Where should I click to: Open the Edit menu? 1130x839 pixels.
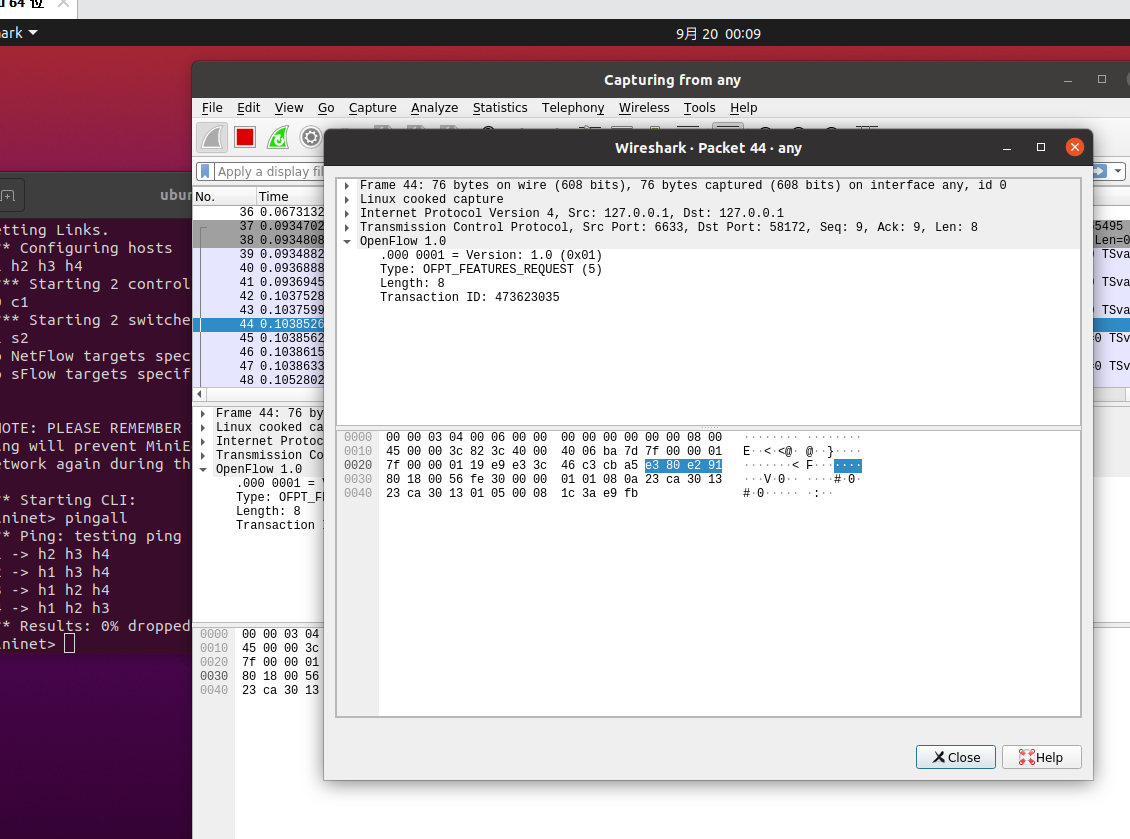tap(249, 107)
